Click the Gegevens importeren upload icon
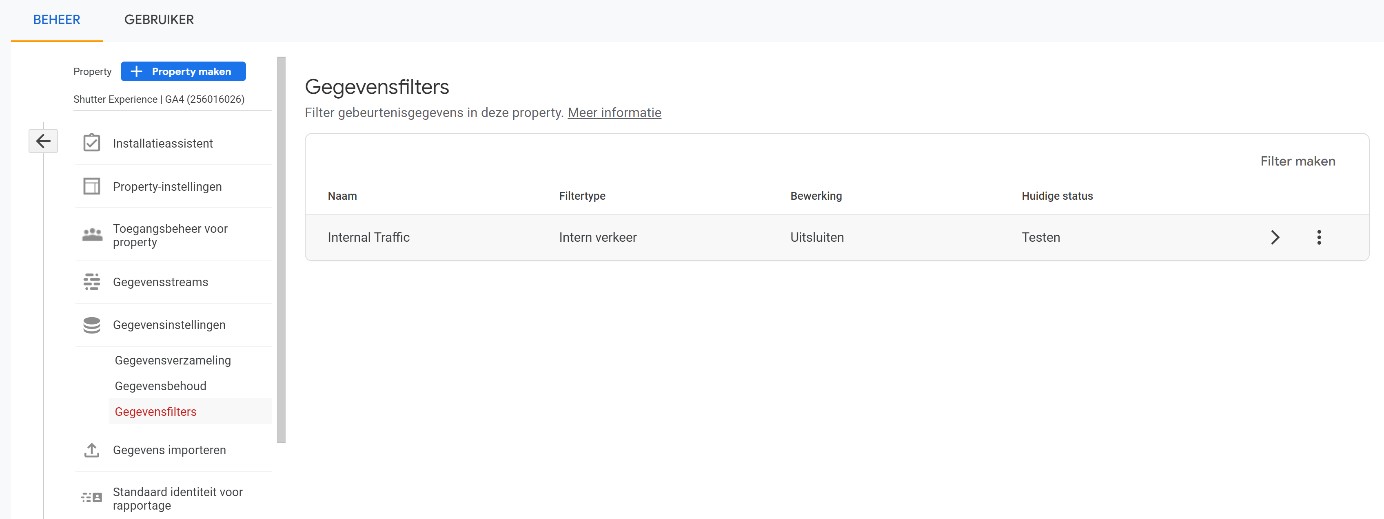The height and width of the screenshot is (519, 1384). coord(91,450)
